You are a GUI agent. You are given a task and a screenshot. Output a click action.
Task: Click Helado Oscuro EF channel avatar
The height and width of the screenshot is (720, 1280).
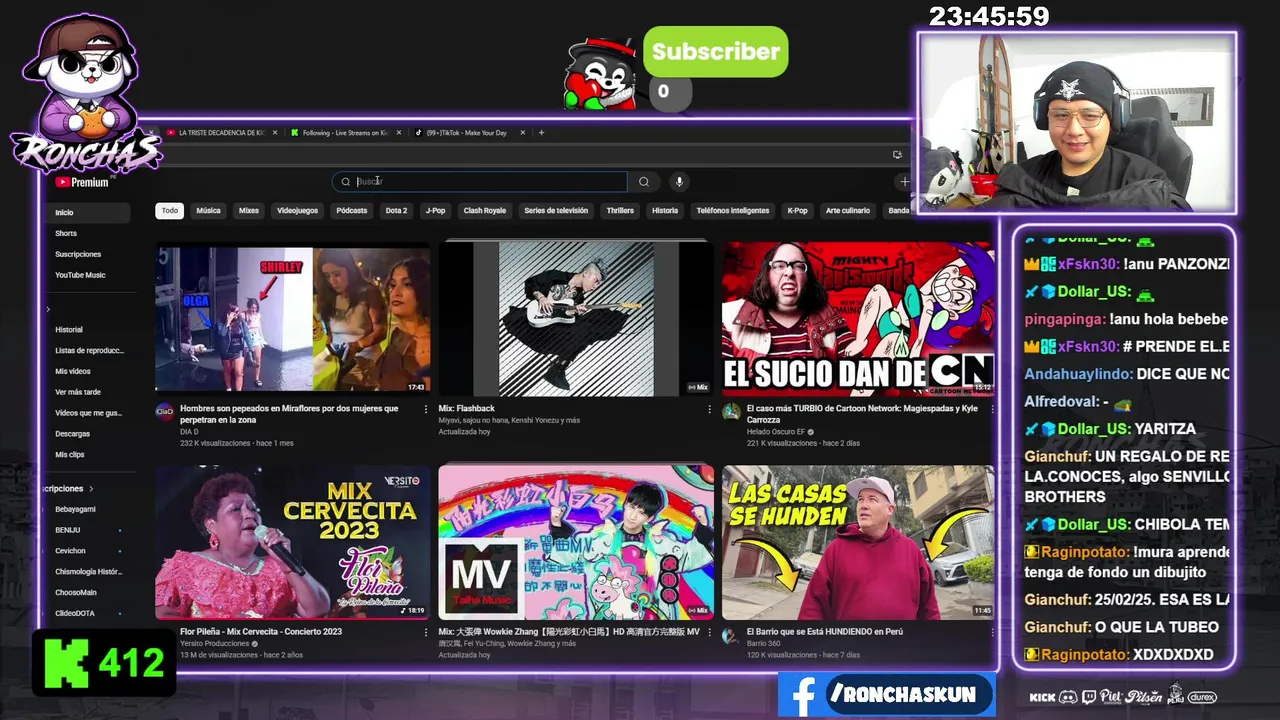tap(731, 411)
